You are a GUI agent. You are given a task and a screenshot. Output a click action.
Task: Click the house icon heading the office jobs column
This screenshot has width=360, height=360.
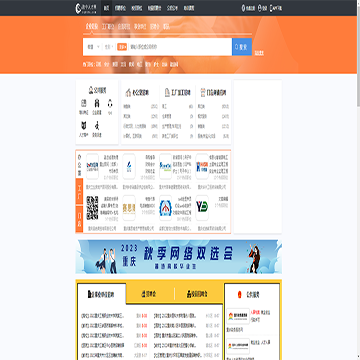(127, 92)
